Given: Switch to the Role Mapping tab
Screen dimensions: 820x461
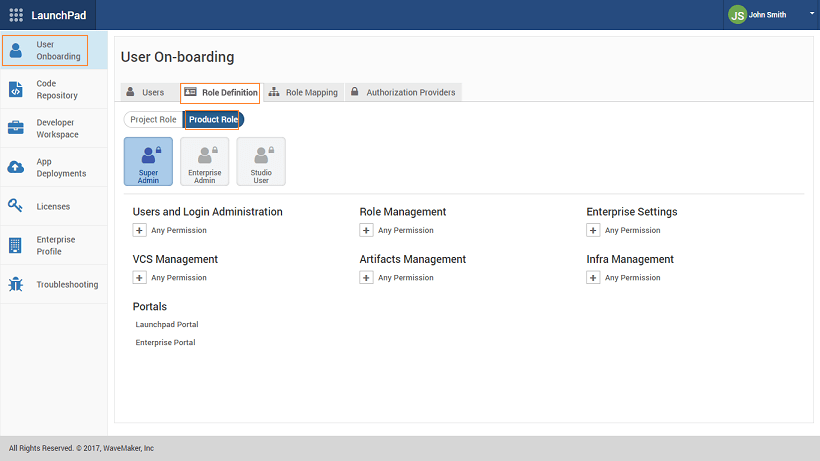Looking at the screenshot, I should coord(304,93).
